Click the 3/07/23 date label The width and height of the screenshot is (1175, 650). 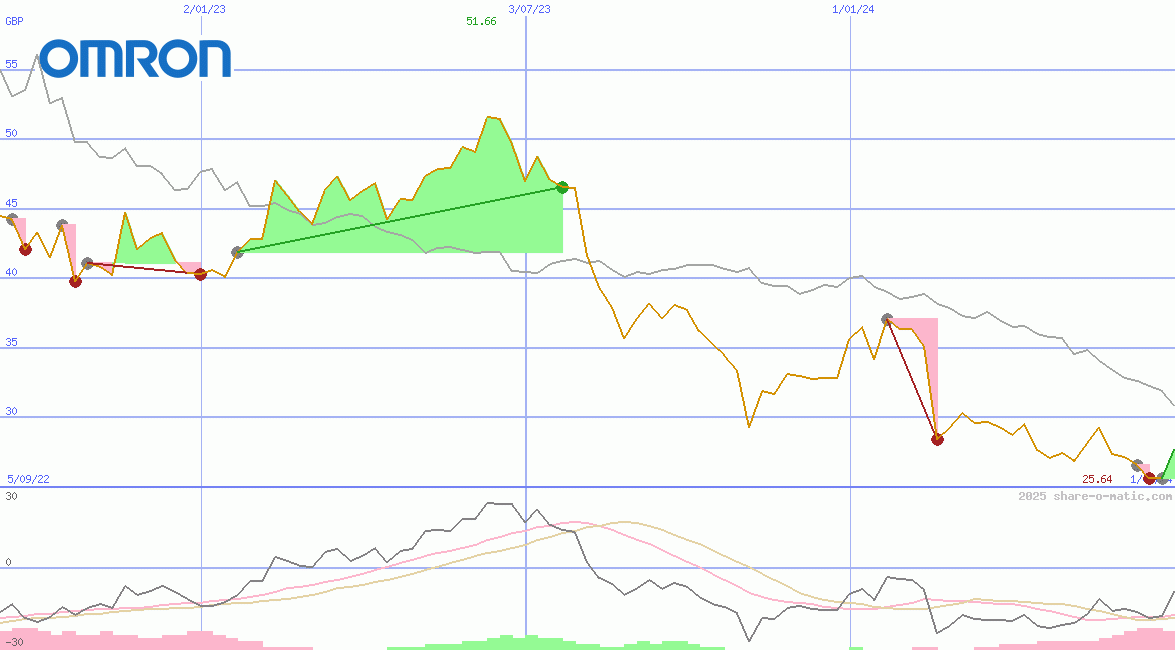(529, 9)
